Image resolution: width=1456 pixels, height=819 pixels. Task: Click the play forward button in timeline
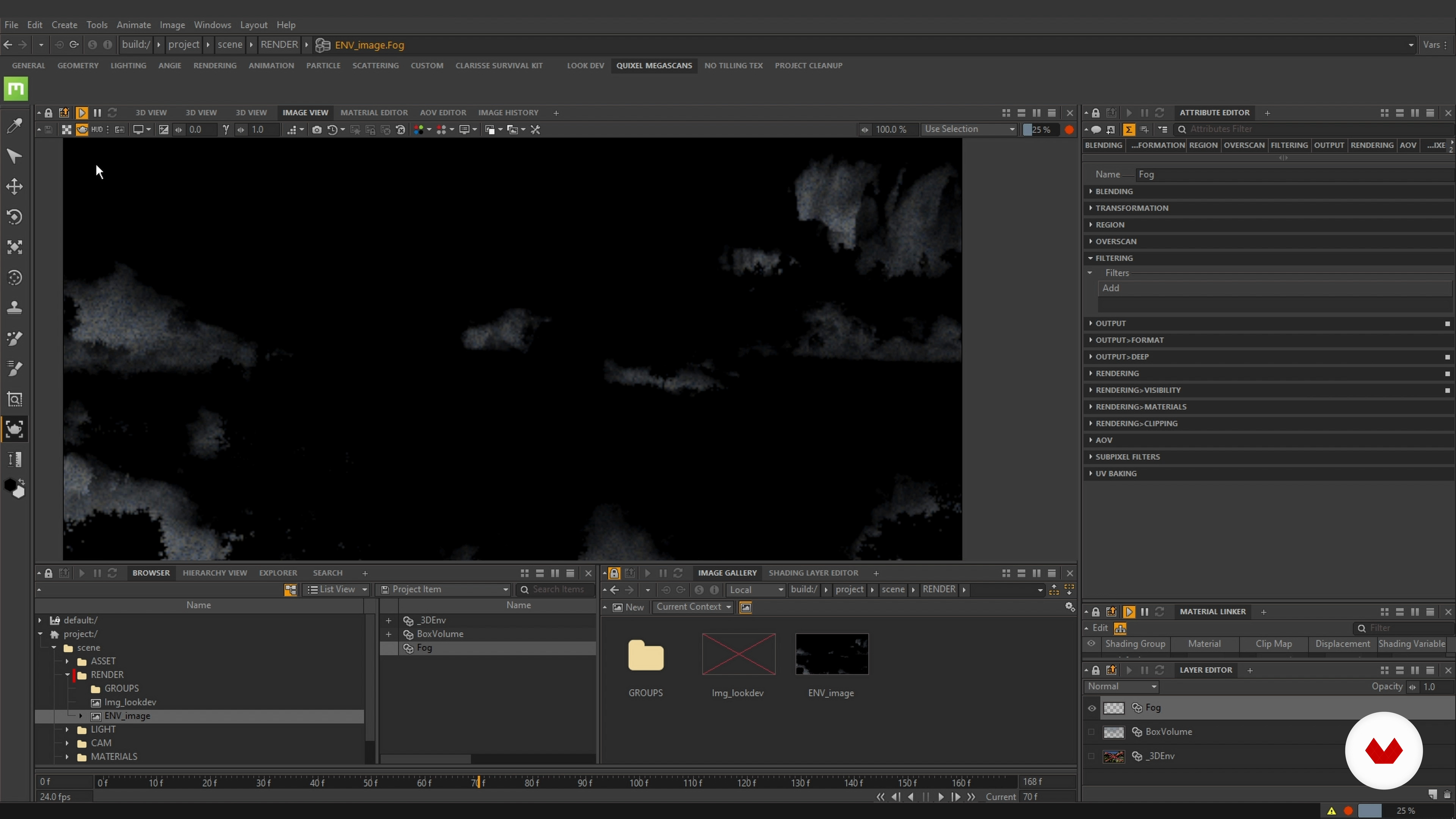coord(940,797)
